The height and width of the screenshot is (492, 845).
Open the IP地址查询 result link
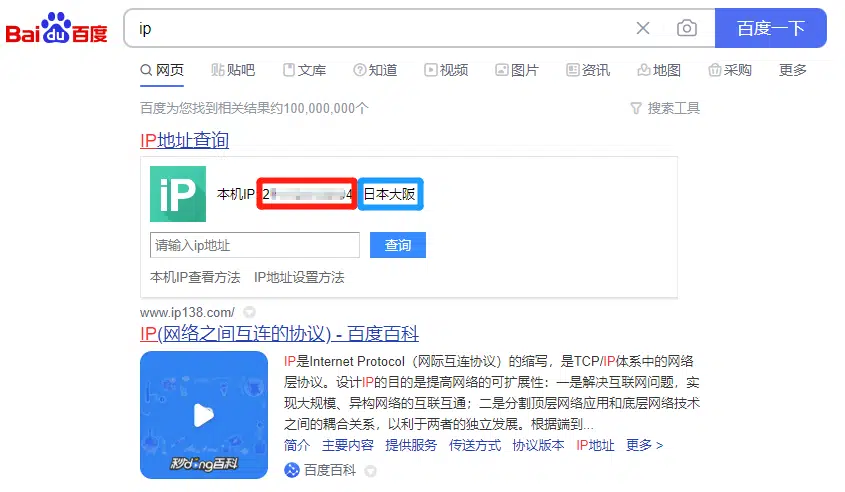pos(184,141)
